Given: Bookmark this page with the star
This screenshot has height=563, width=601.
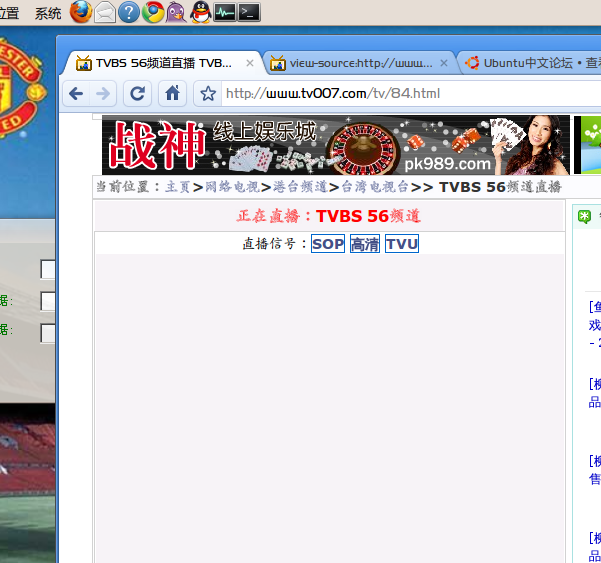Looking at the screenshot, I should [x=208, y=94].
